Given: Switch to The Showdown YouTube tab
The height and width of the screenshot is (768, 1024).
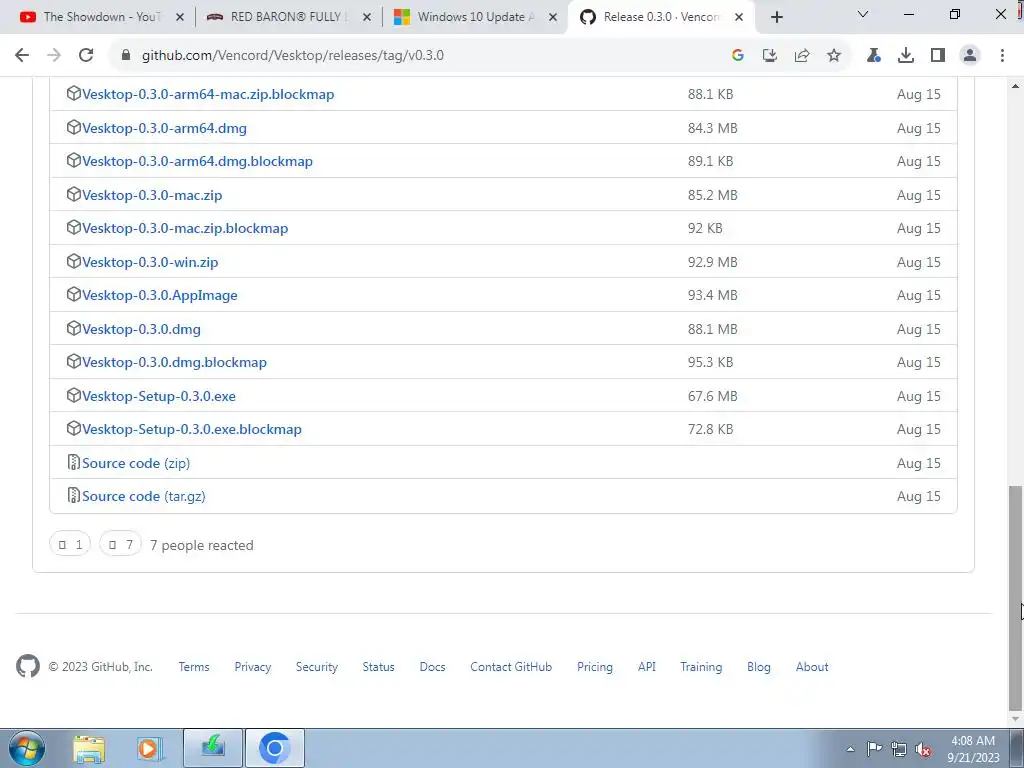Looking at the screenshot, I should 93,17.
